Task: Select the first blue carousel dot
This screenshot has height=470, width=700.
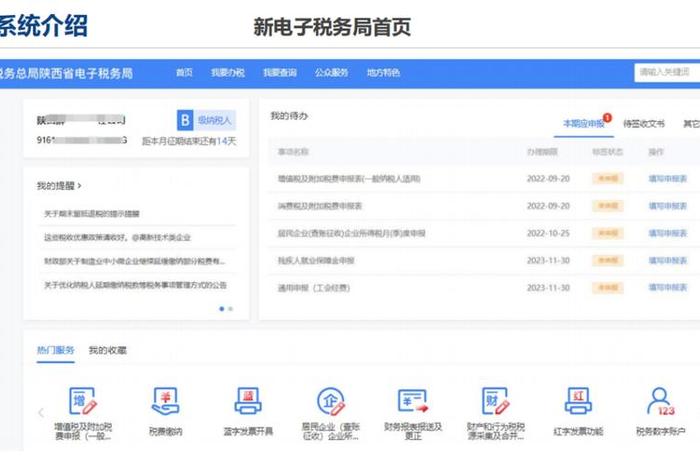Action: tap(222, 309)
